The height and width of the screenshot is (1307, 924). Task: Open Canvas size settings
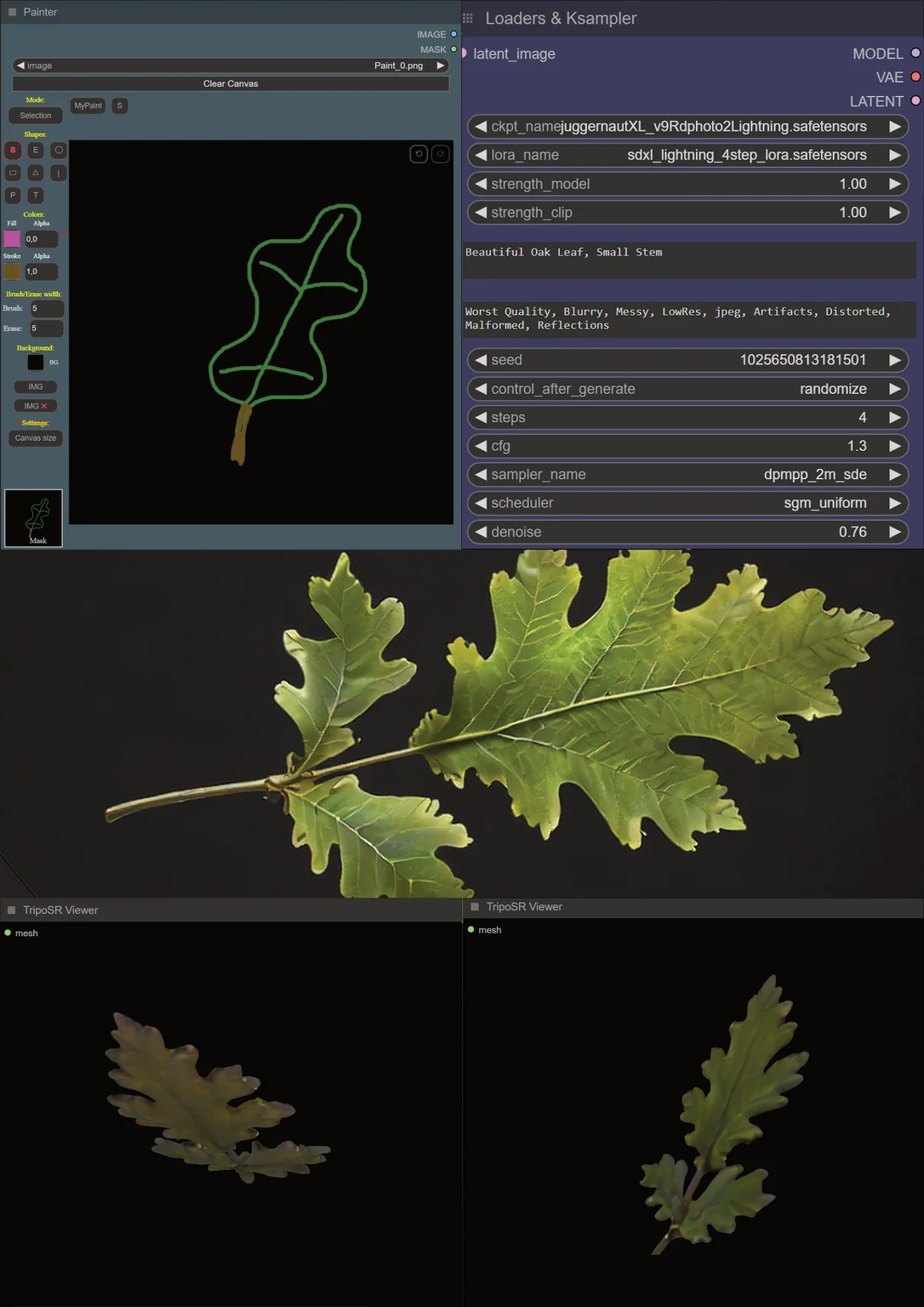pyautogui.click(x=36, y=438)
